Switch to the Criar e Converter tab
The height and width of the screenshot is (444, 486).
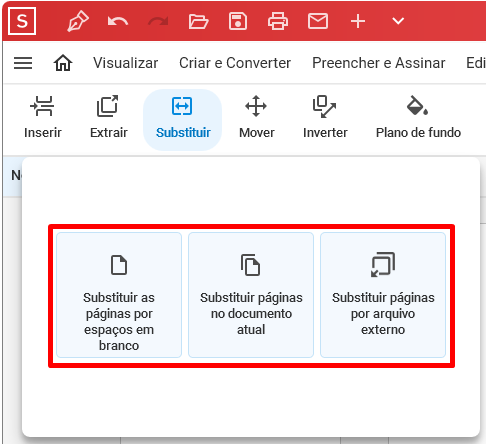point(235,63)
